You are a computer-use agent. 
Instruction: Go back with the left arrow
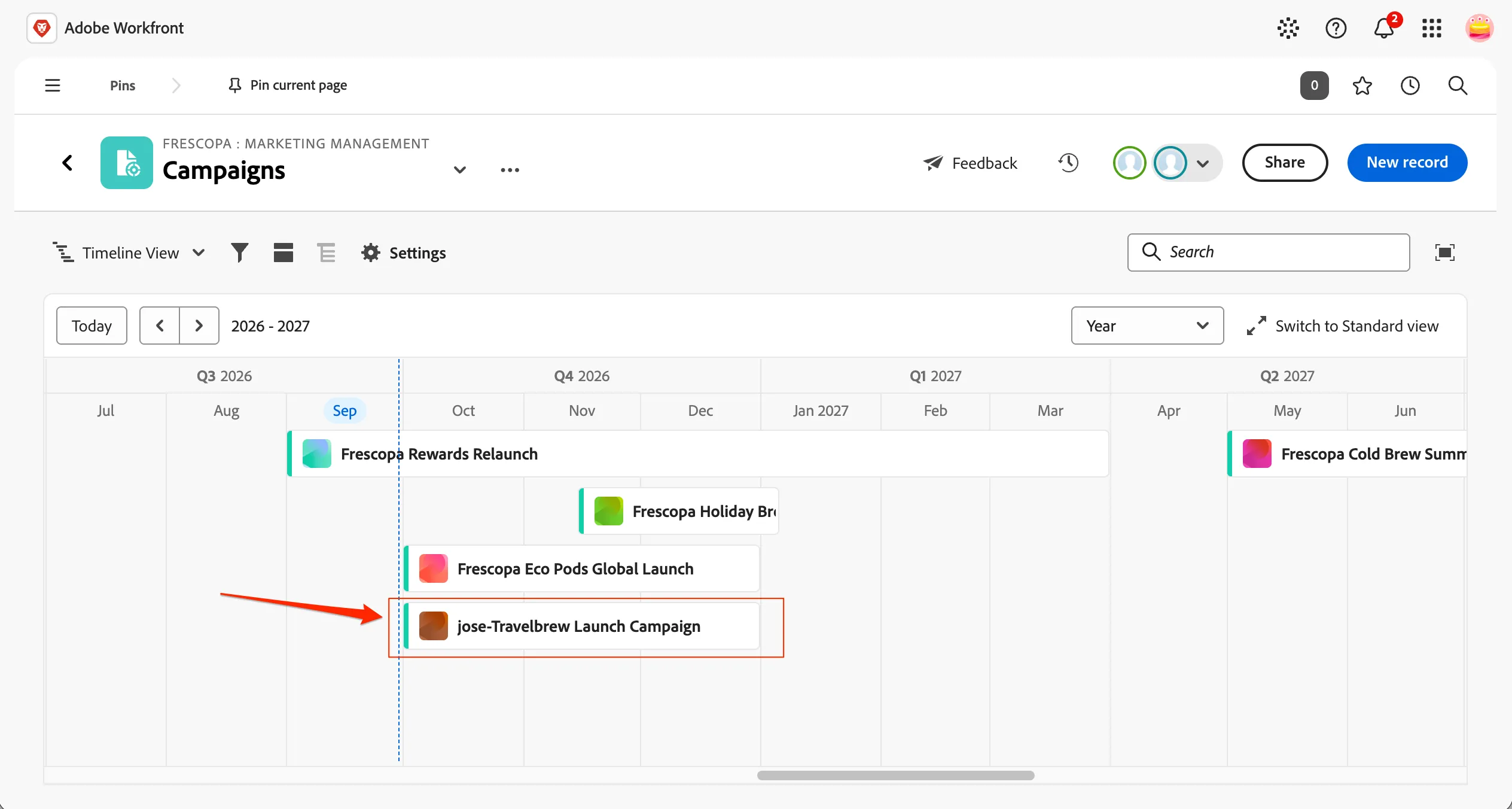coord(68,162)
